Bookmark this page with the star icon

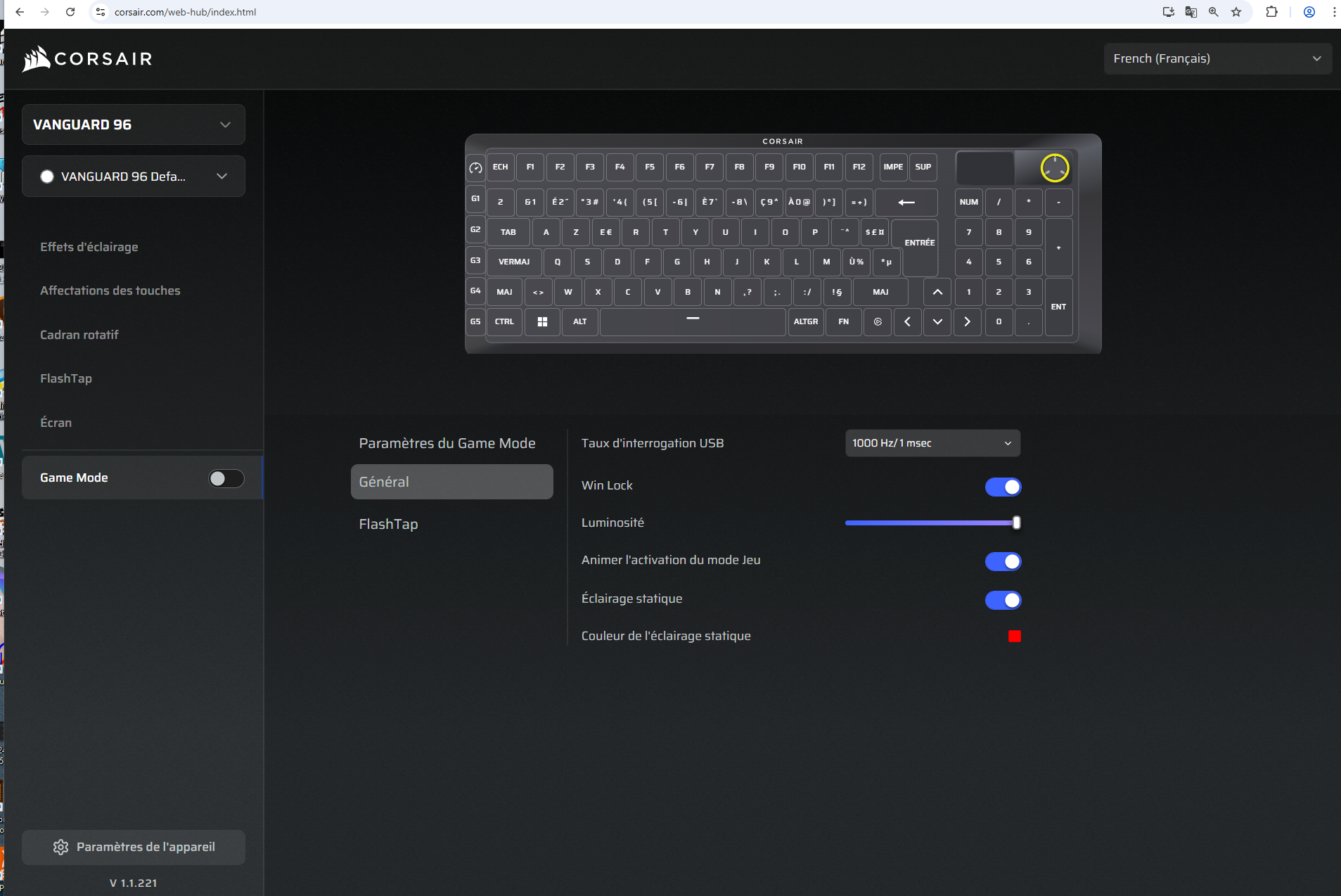click(x=1236, y=12)
